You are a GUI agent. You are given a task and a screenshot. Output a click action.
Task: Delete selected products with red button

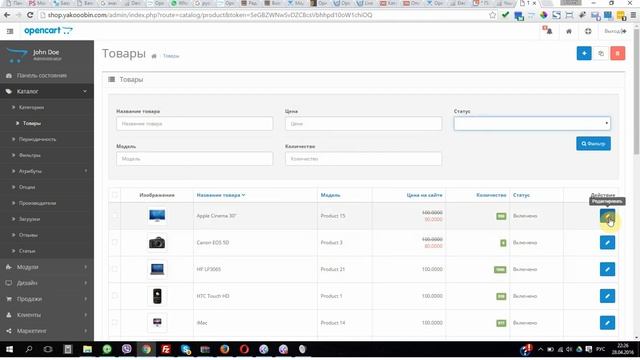618,53
